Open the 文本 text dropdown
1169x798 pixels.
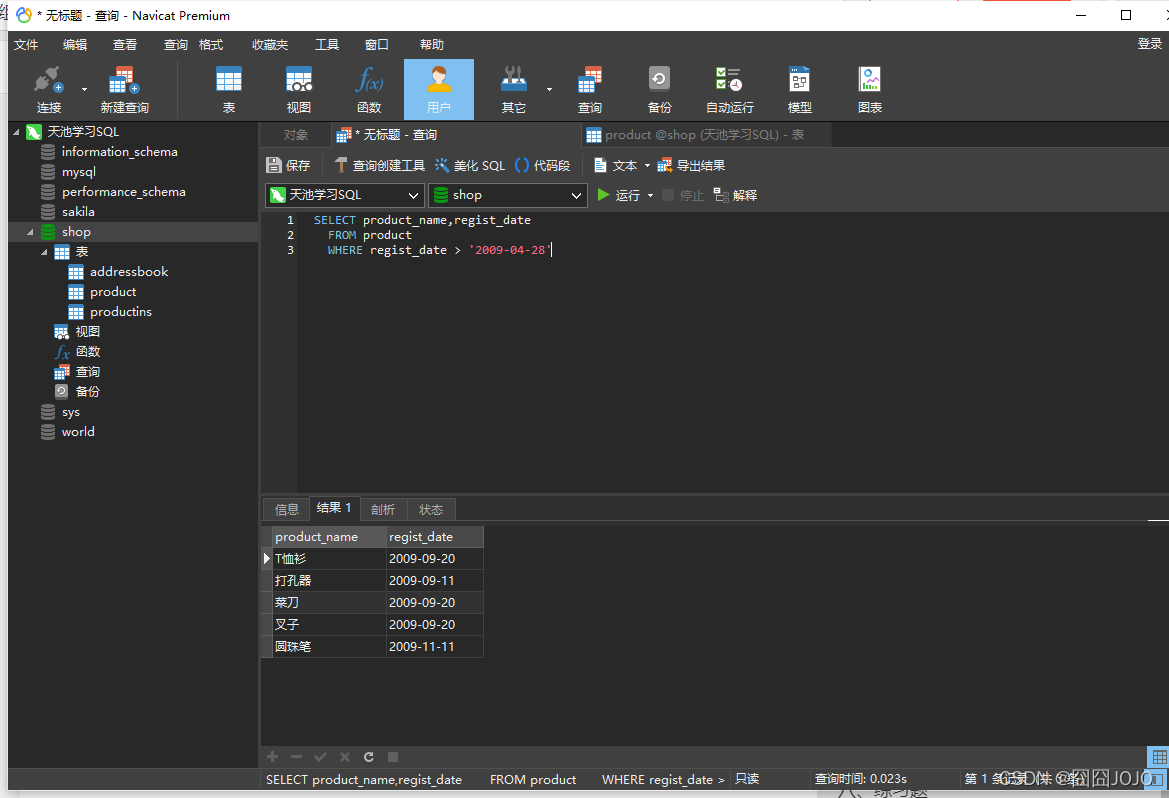[x=621, y=166]
